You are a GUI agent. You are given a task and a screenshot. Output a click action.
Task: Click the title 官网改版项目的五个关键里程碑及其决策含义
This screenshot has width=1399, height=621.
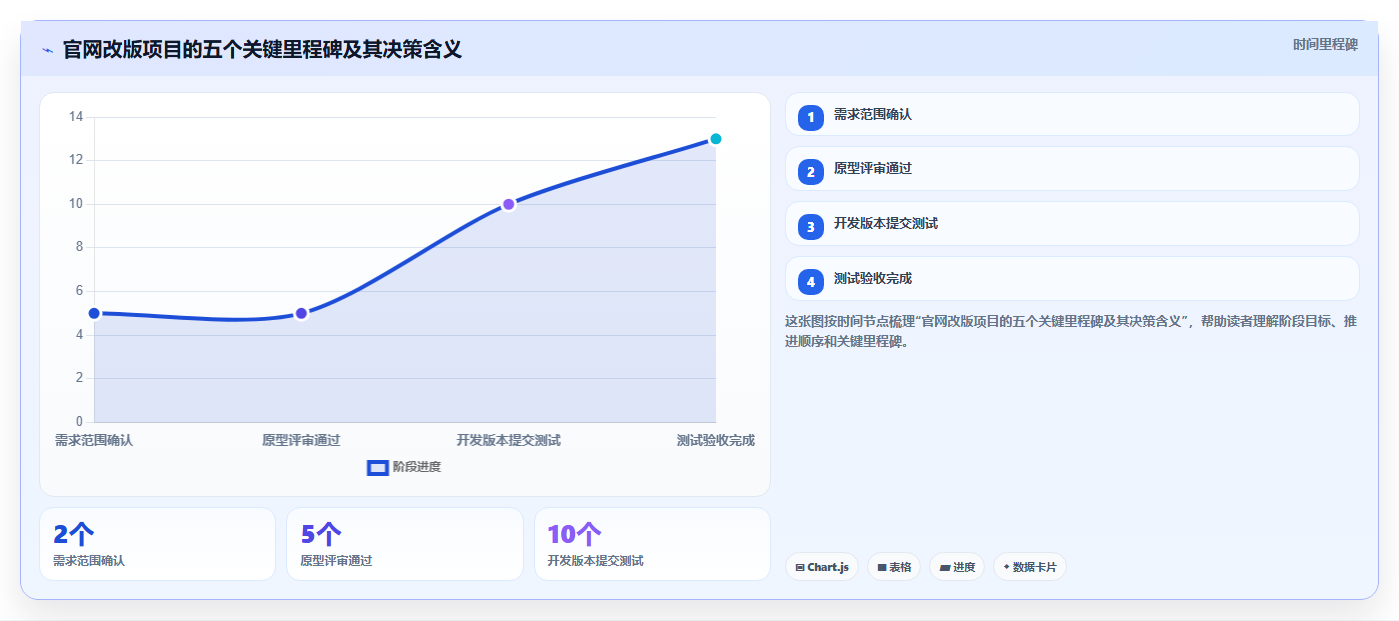click(x=262, y=49)
